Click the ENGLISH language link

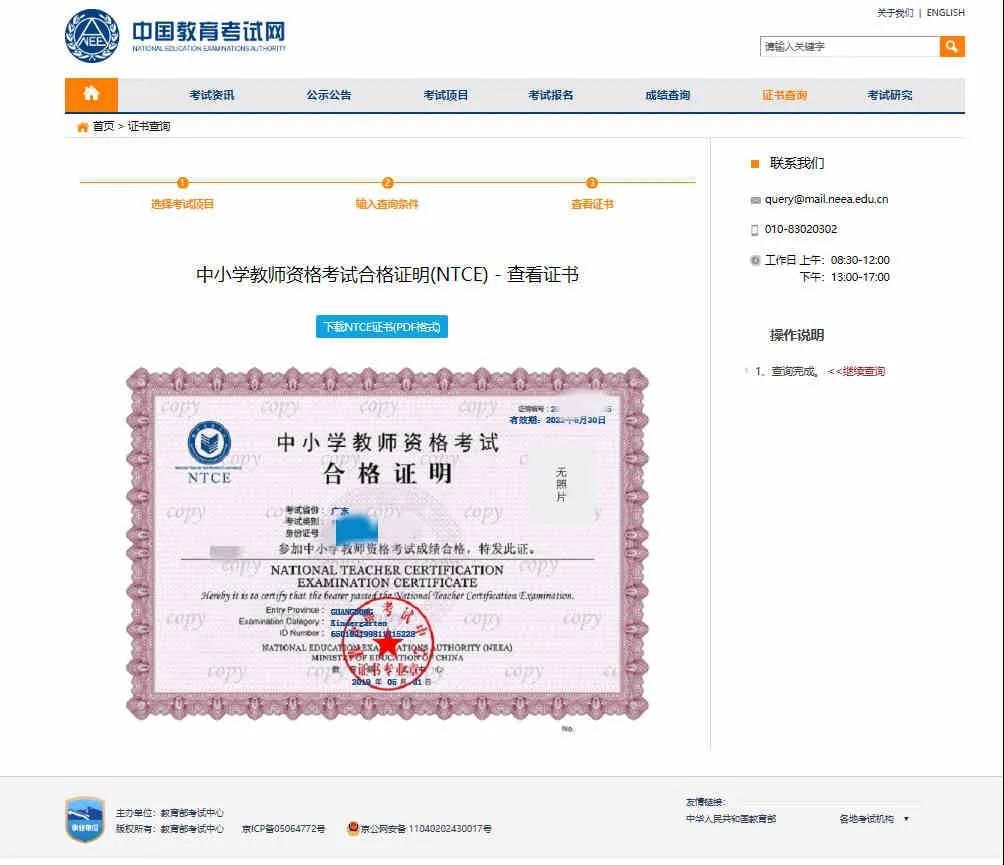[945, 13]
